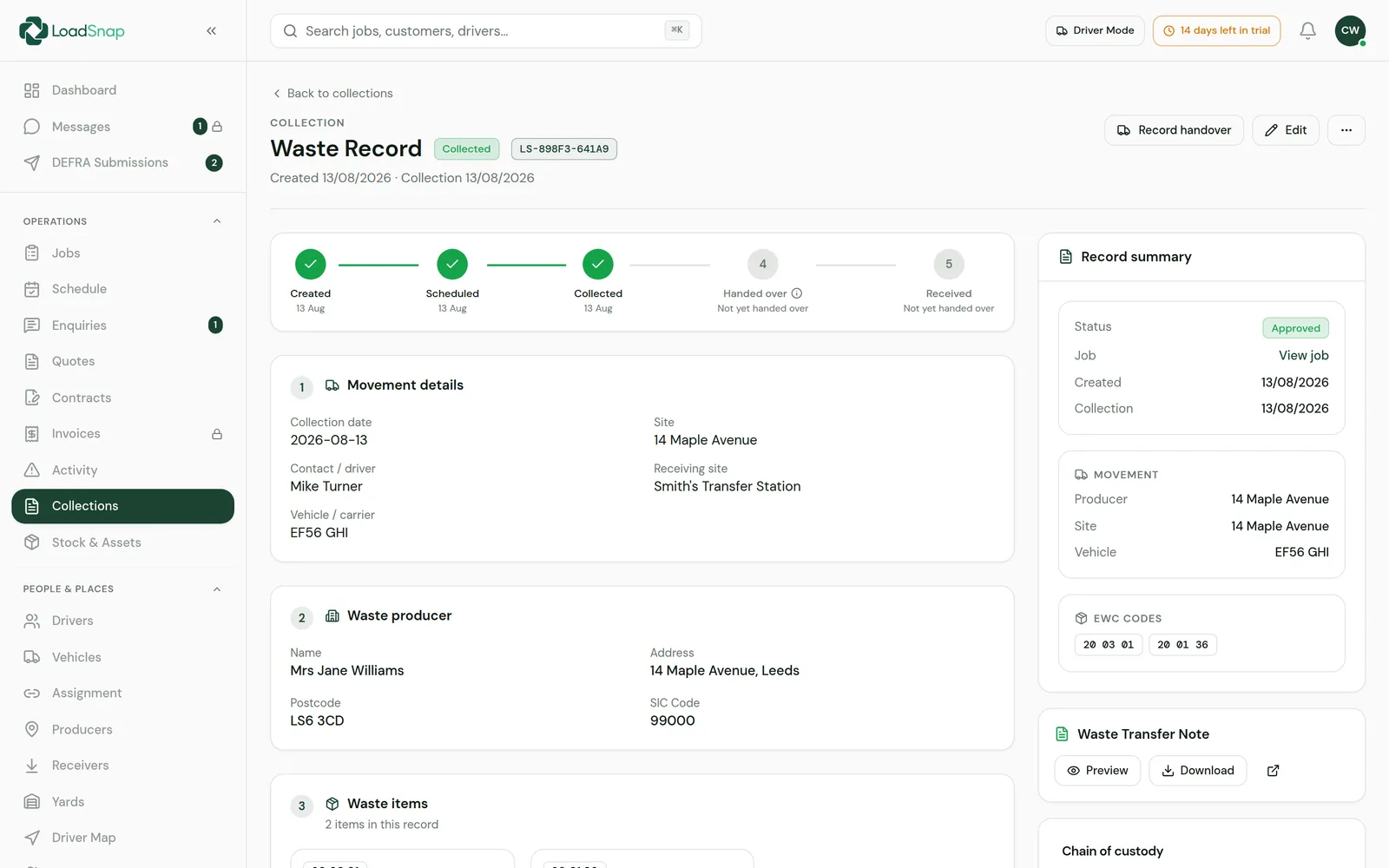Click 14 days left in trial

(1216, 30)
